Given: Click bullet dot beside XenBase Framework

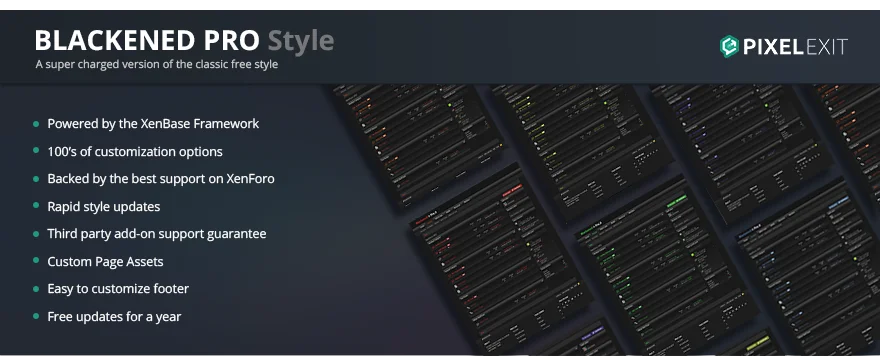Looking at the screenshot, I should (36, 123).
